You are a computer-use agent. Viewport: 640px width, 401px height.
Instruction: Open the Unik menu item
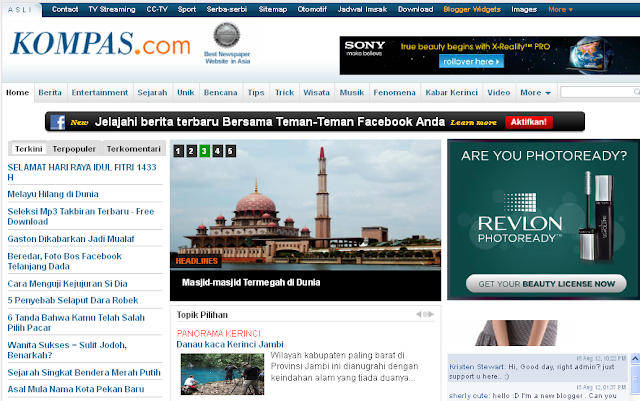(186, 93)
